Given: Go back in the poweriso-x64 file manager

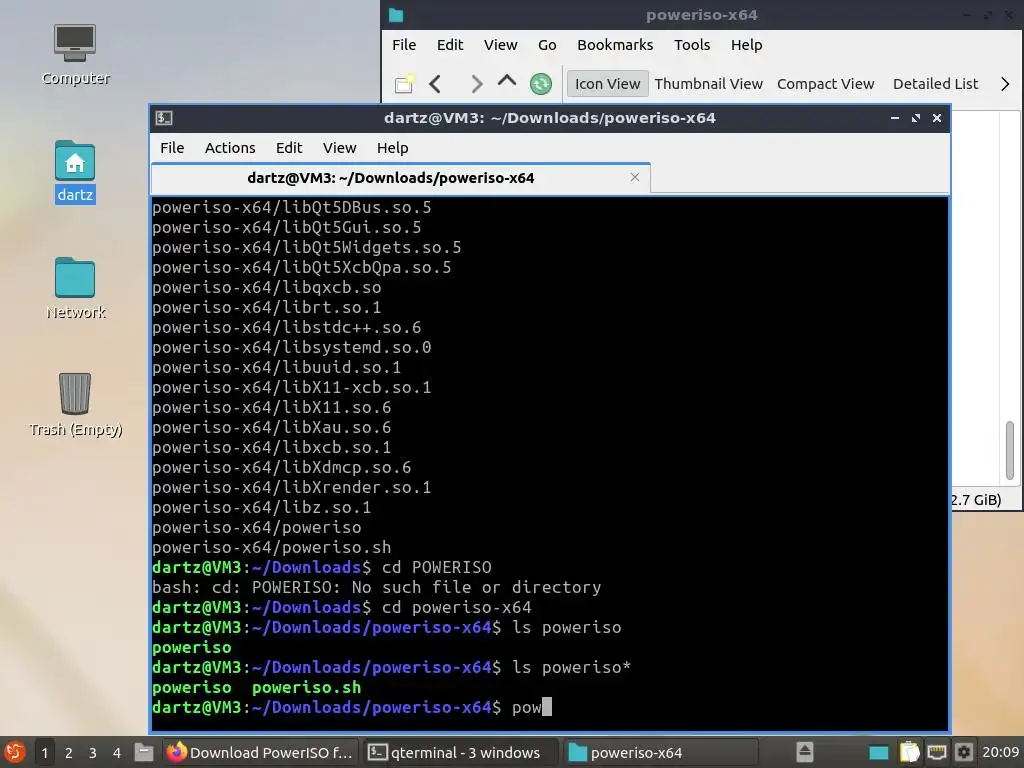Looking at the screenshot, I should click(x=436, y=84).
